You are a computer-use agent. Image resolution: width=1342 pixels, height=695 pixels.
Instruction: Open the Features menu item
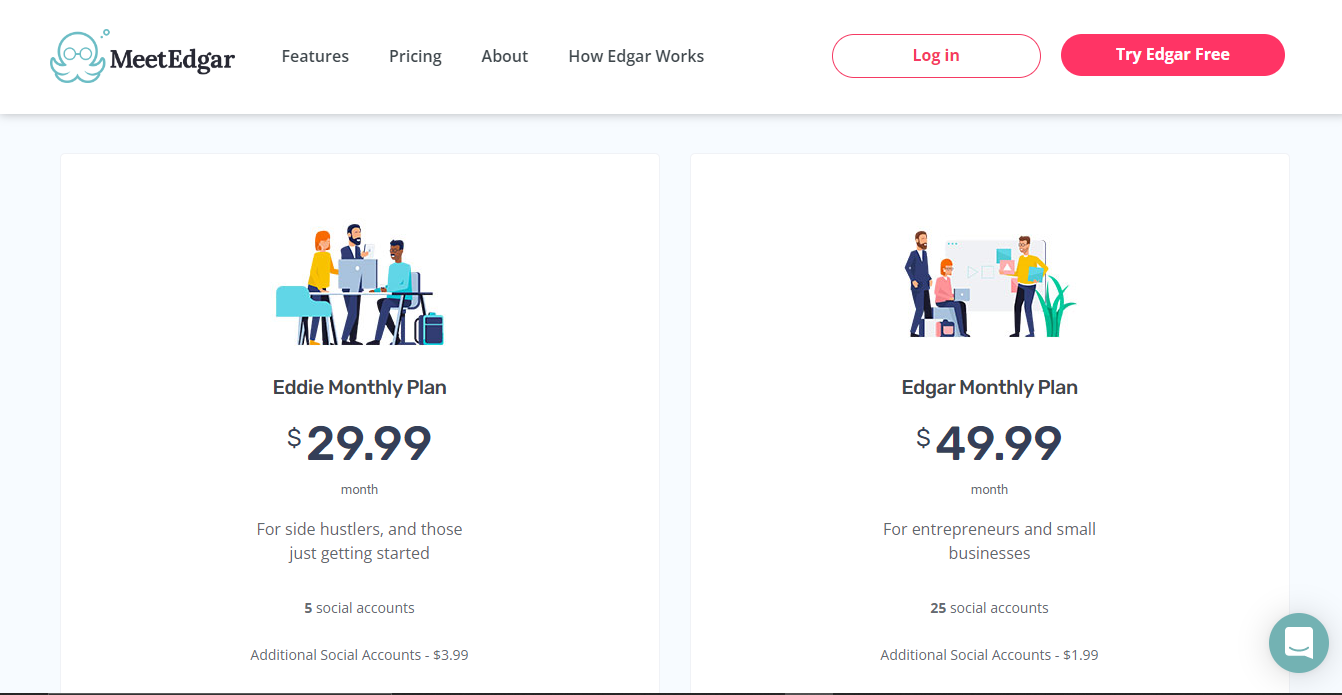tap(315, 56)
